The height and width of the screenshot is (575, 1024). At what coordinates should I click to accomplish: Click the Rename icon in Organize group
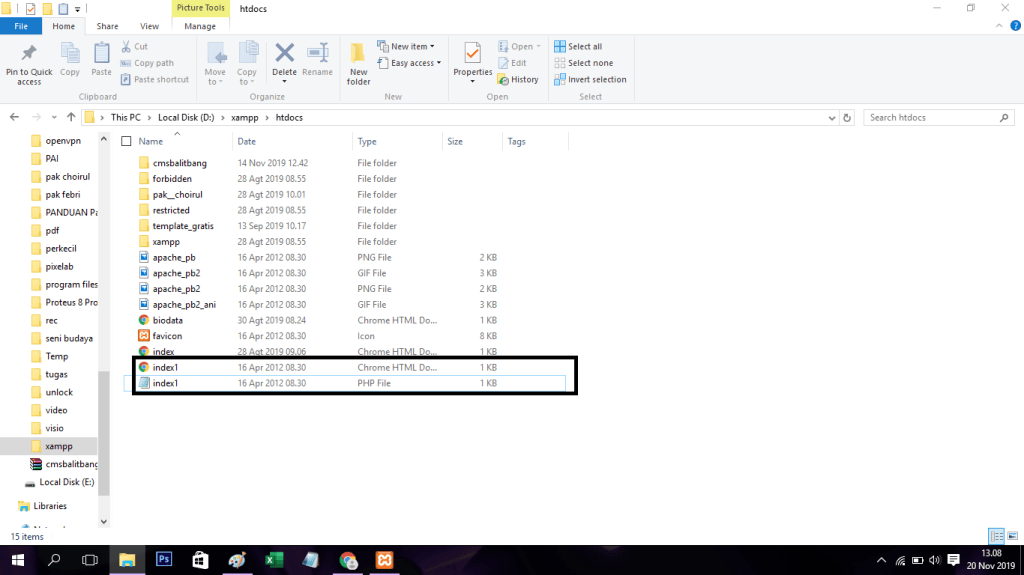tap(318, 54)
